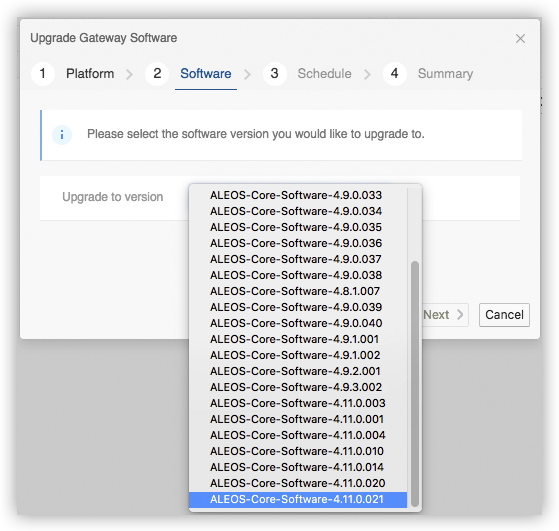Choose ALEOS-Core-Software-4.11.0.003
The height and width of the screenshot is (531, 559).
point(298,403)
